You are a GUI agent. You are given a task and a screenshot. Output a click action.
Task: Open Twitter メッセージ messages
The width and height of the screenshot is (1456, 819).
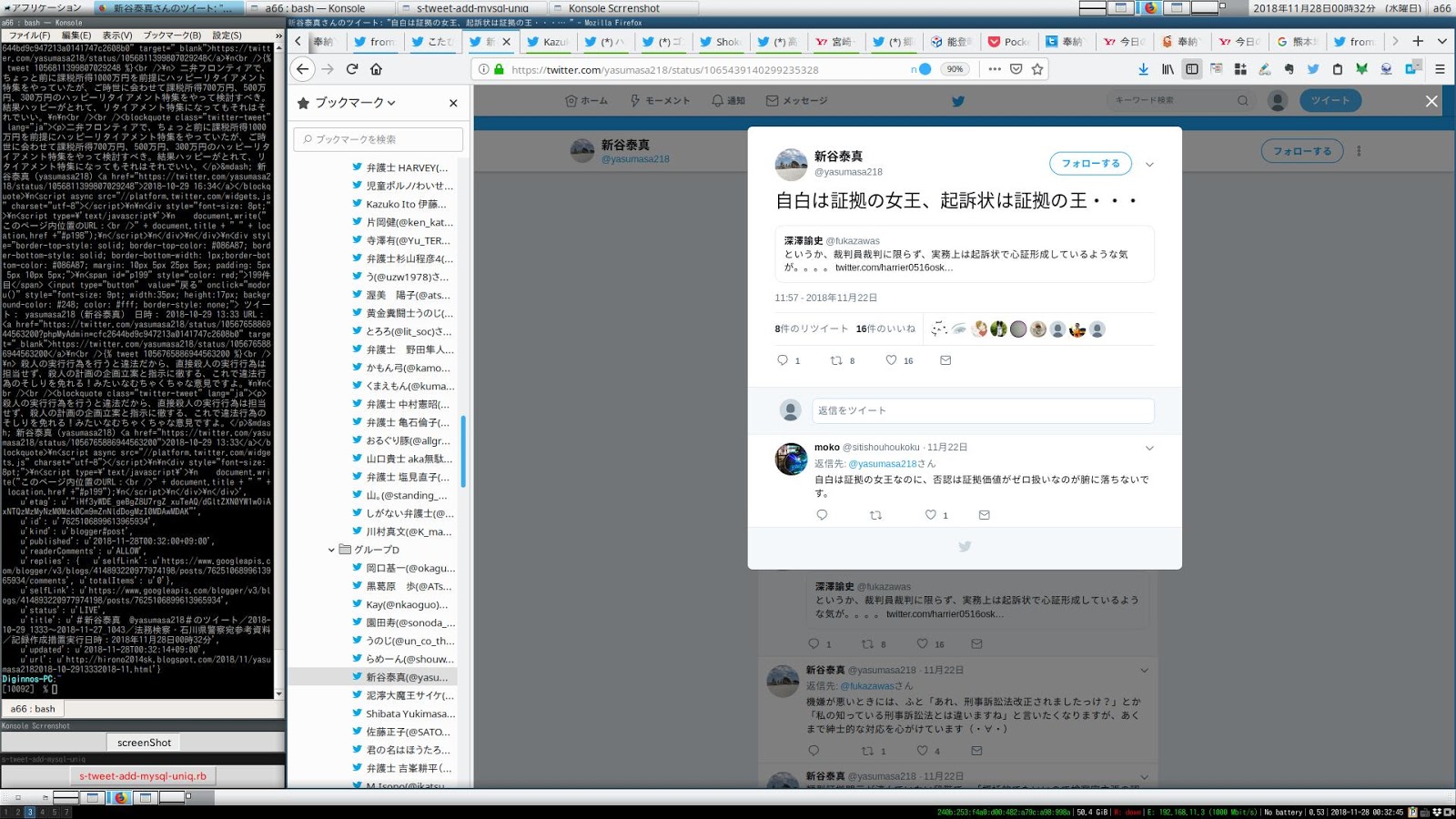(796, 101)
